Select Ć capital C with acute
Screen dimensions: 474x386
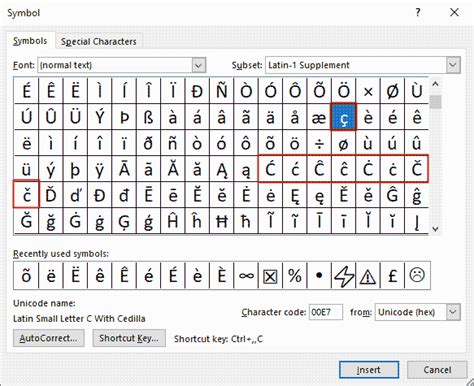coord(270,169)
